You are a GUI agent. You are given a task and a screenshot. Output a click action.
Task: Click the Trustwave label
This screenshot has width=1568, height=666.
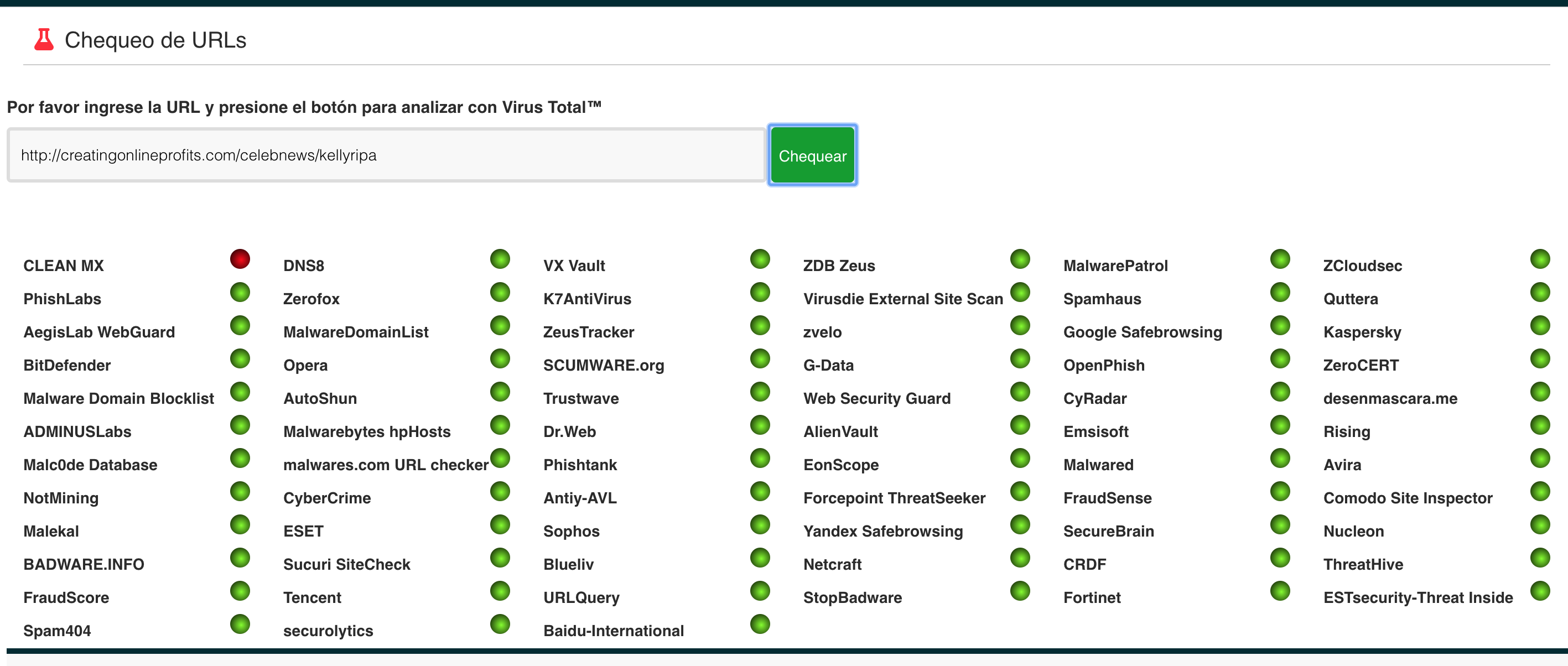581,398
